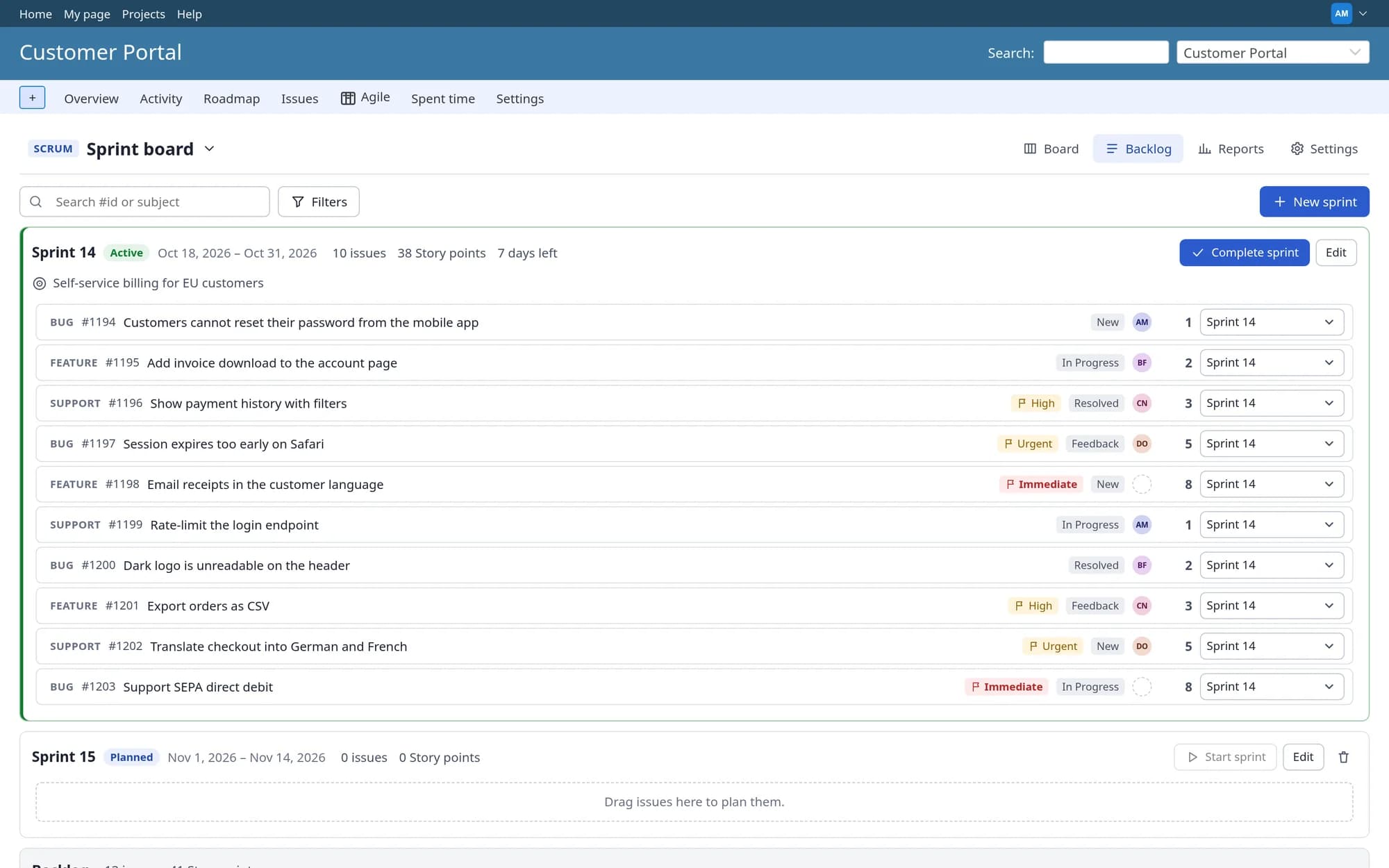Image resolution: width=1389 pixels, height=868 pixels.
Task: Click DO assignee avatar on issue #1197
Action: tap(1142, 444)
